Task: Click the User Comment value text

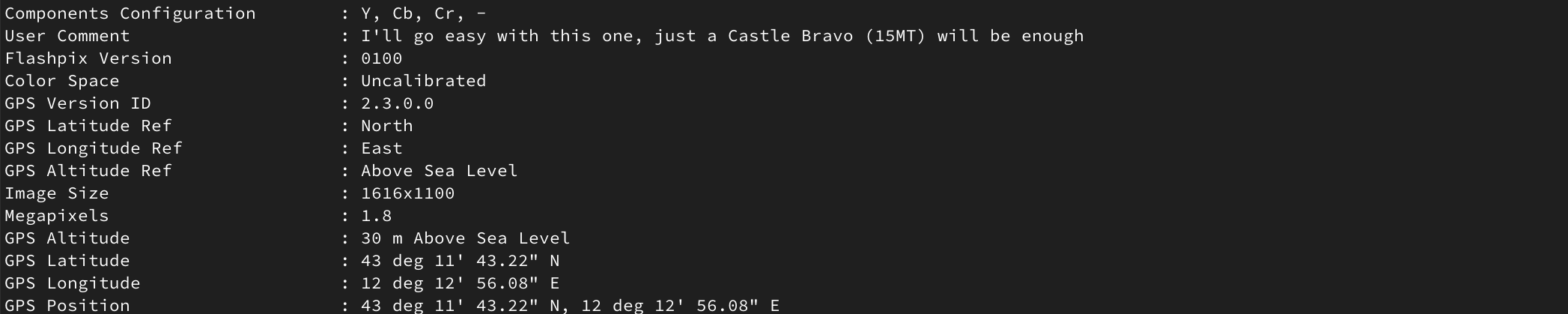Action: [x=722, y=36]
